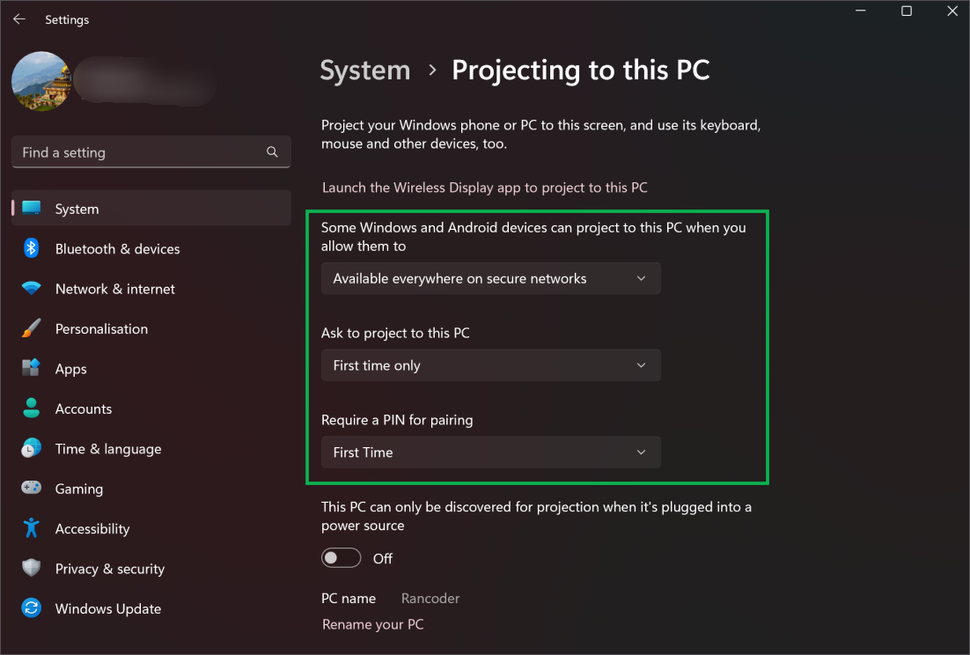Click the 'Rename your PC' link
This screenshot has height=655, width=970.
(372, 624)
